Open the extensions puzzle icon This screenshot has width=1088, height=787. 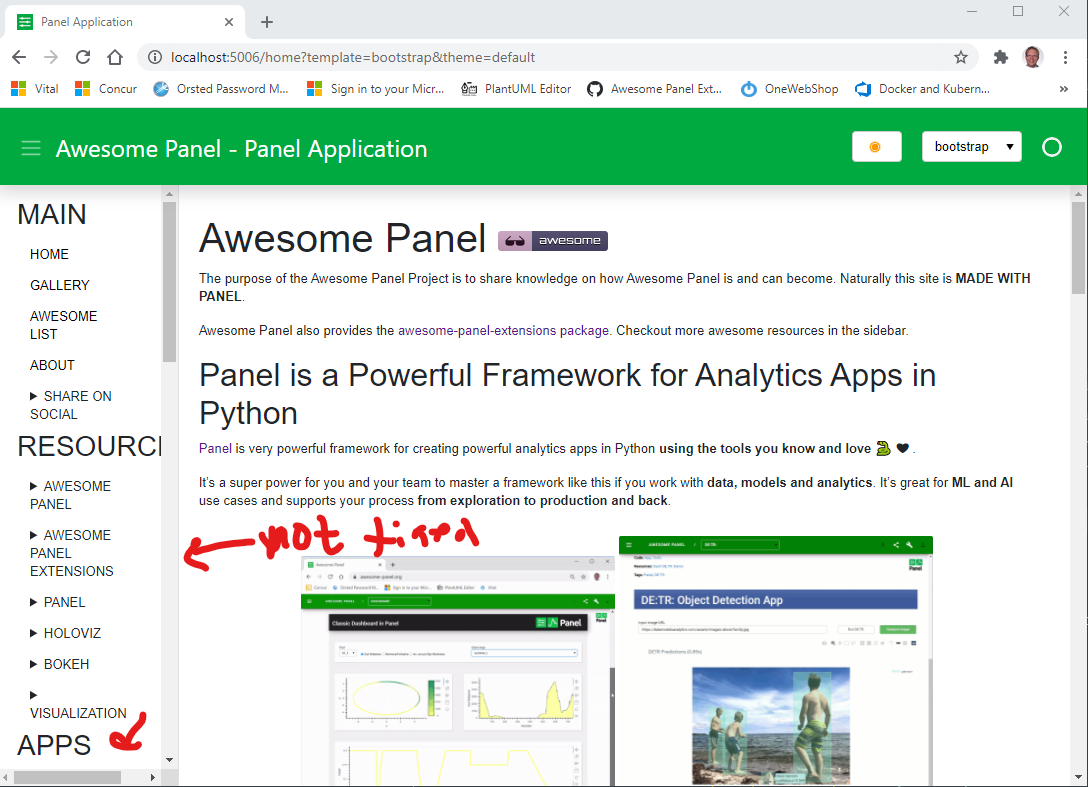pyautogui.click(x=1000, y=57)
